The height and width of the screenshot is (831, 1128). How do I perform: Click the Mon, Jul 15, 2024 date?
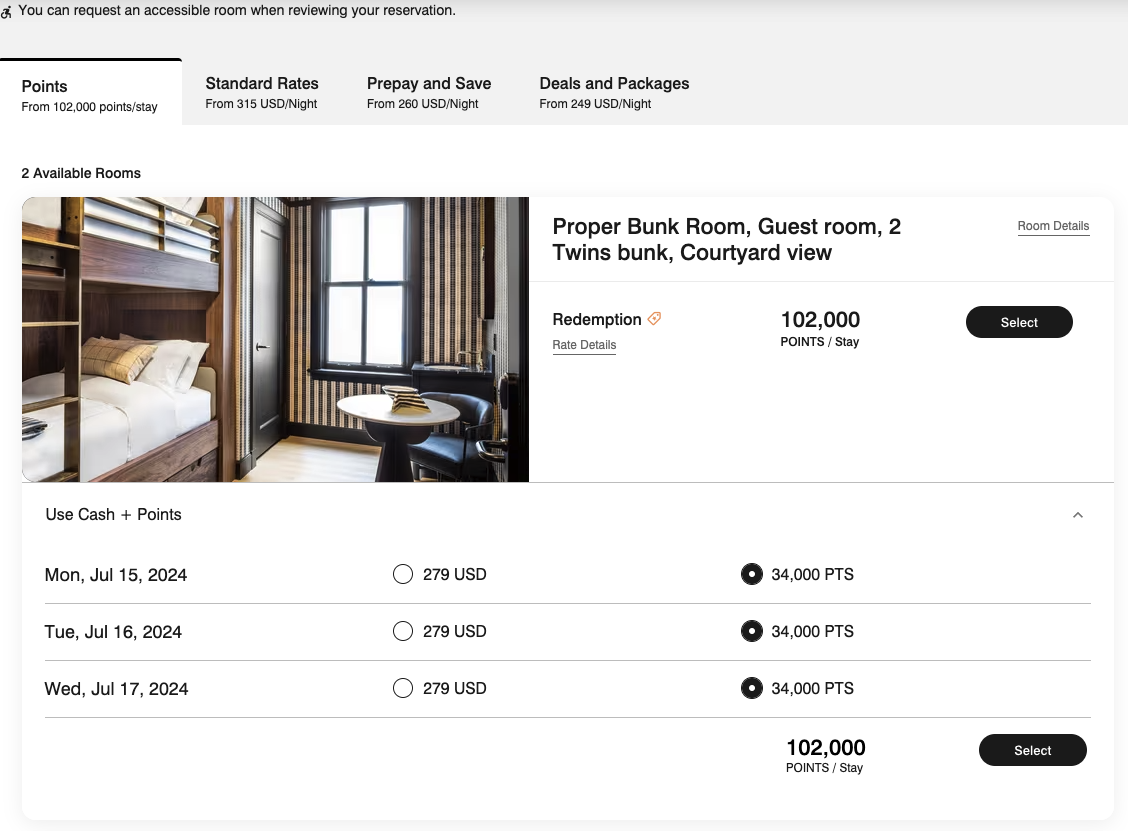coord(116,575)
